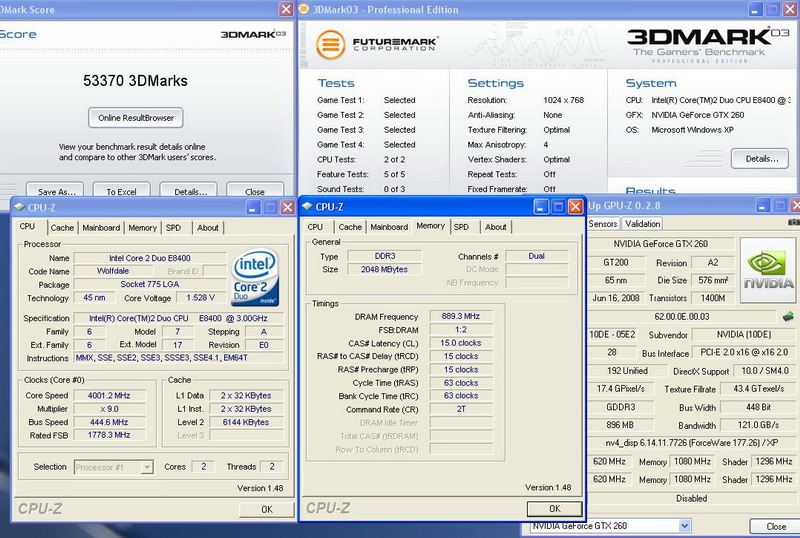Switch to CPU tab in CPU-Z Memory window
The width and height of the screenshot is (800, 538).
coord(315,227)
